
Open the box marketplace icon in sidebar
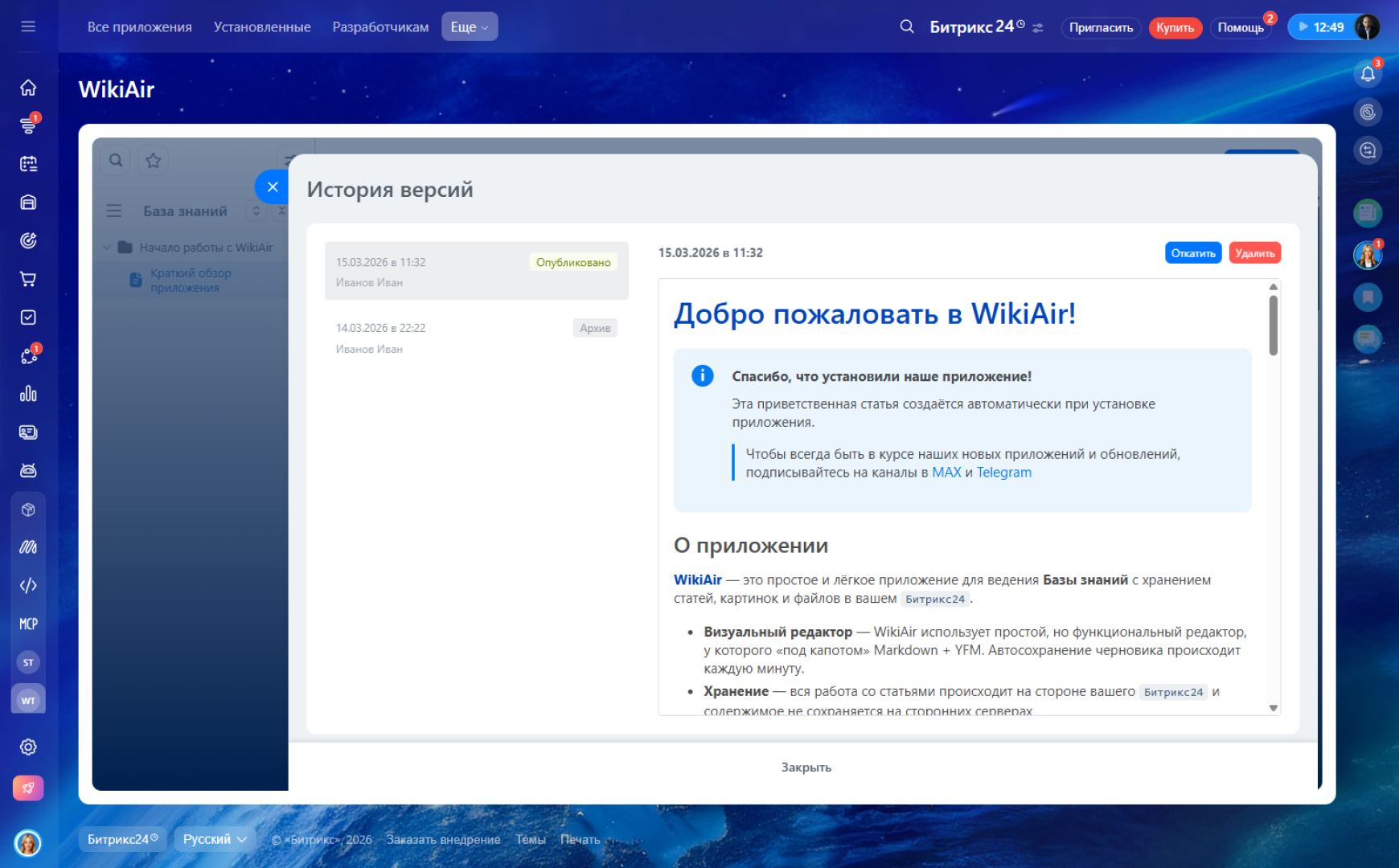coord(28,510)
